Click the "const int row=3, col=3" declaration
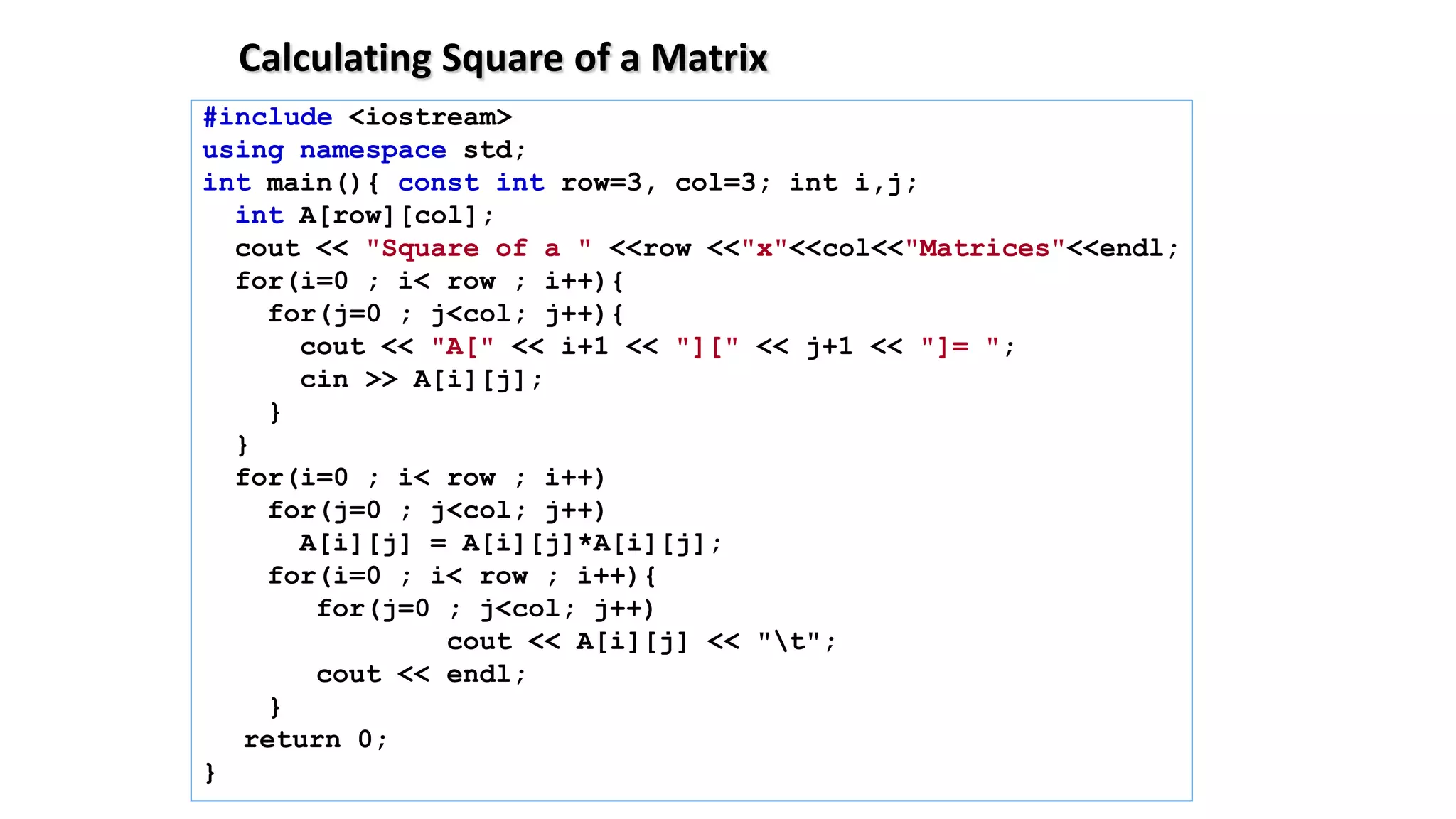Viewport: 1456px width, 819px height. pyautogui.click(x=584, y=183)
